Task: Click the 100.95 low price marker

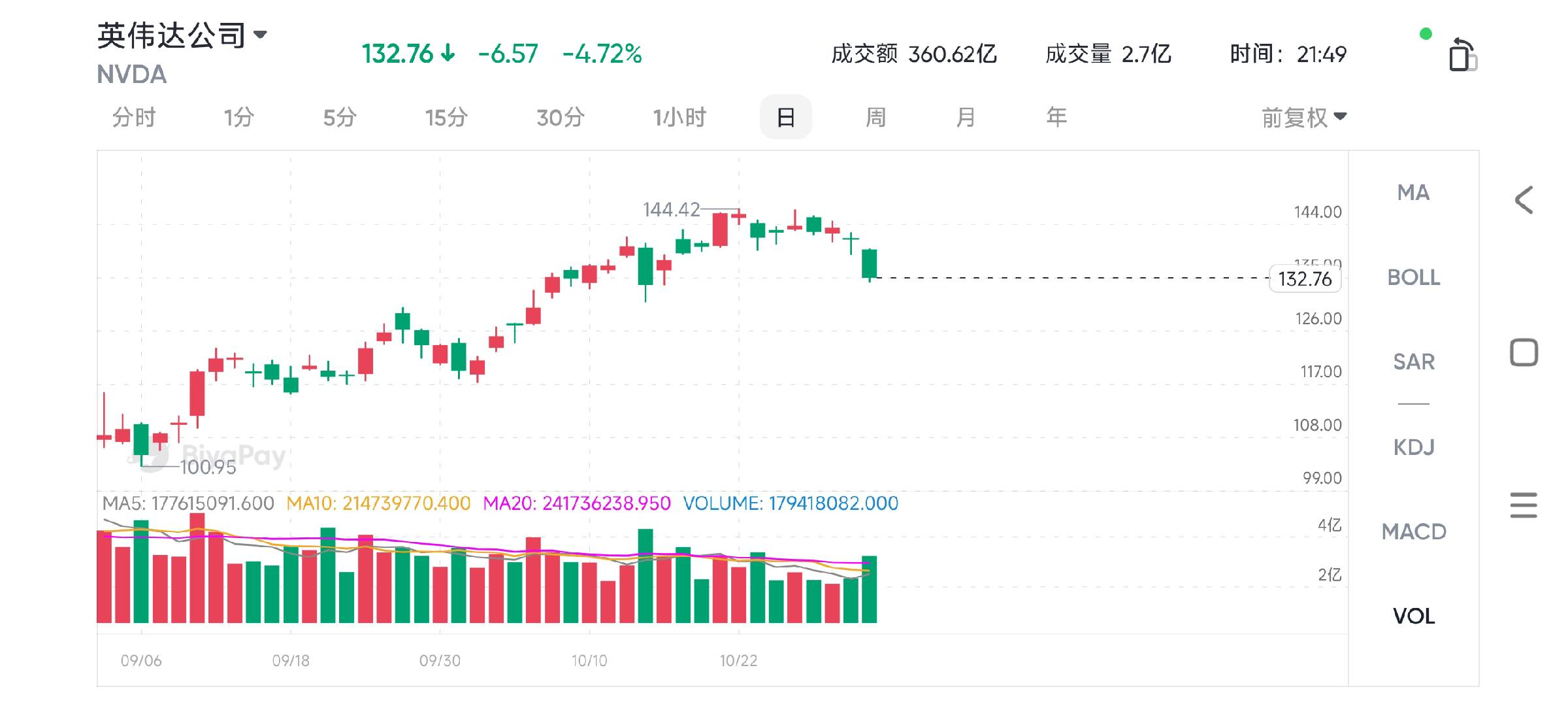Action: 208,467
